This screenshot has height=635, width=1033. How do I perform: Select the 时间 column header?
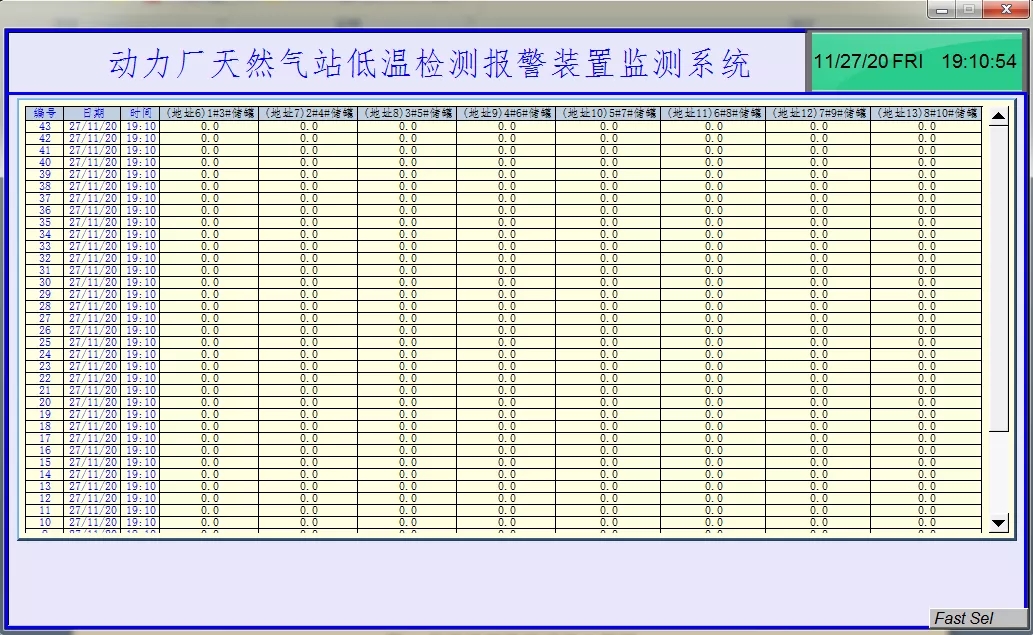[x=141, y=114]
